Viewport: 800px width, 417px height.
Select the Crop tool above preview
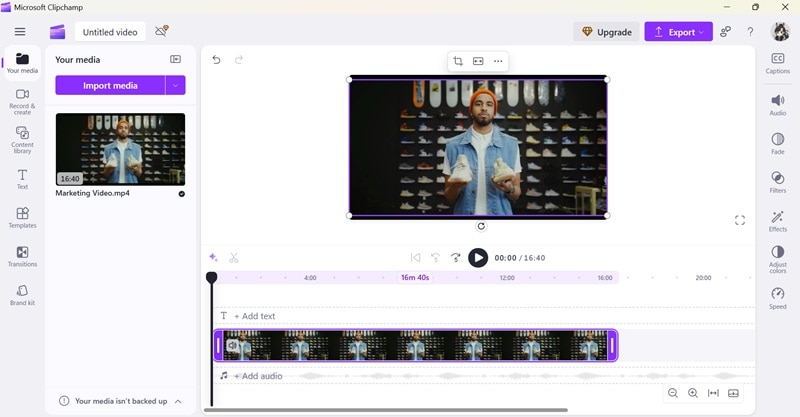(x=458, y=61)
